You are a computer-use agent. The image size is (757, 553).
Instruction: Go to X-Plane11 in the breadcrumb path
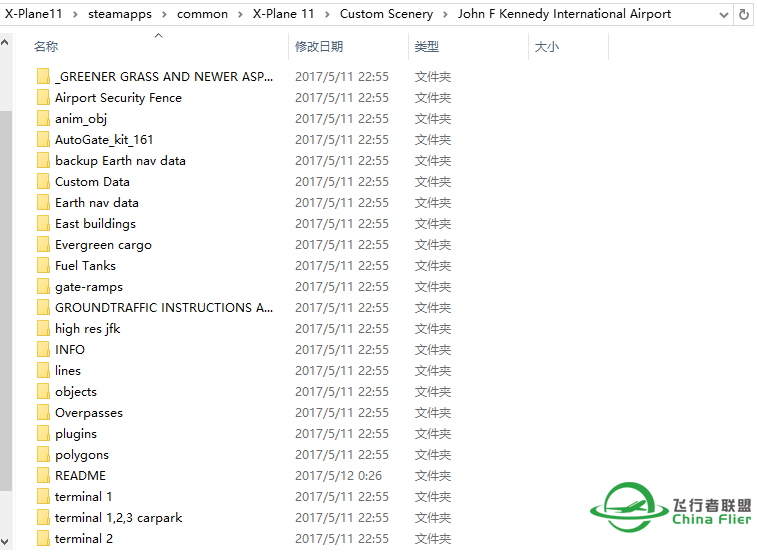point(33,14)
